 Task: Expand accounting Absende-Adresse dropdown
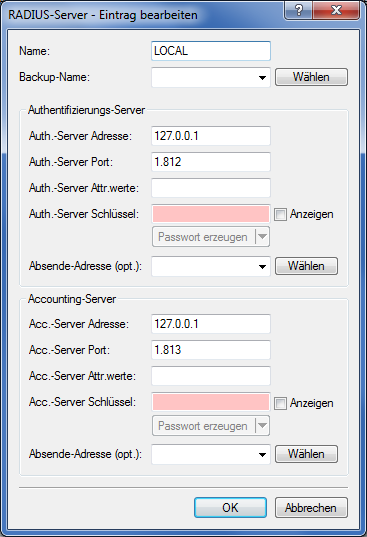262,455
